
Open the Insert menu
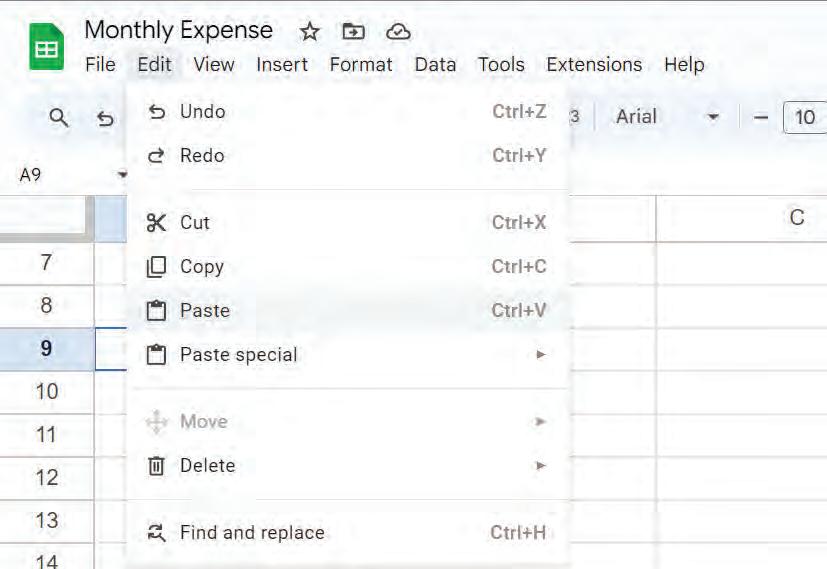tap(282, 64)
